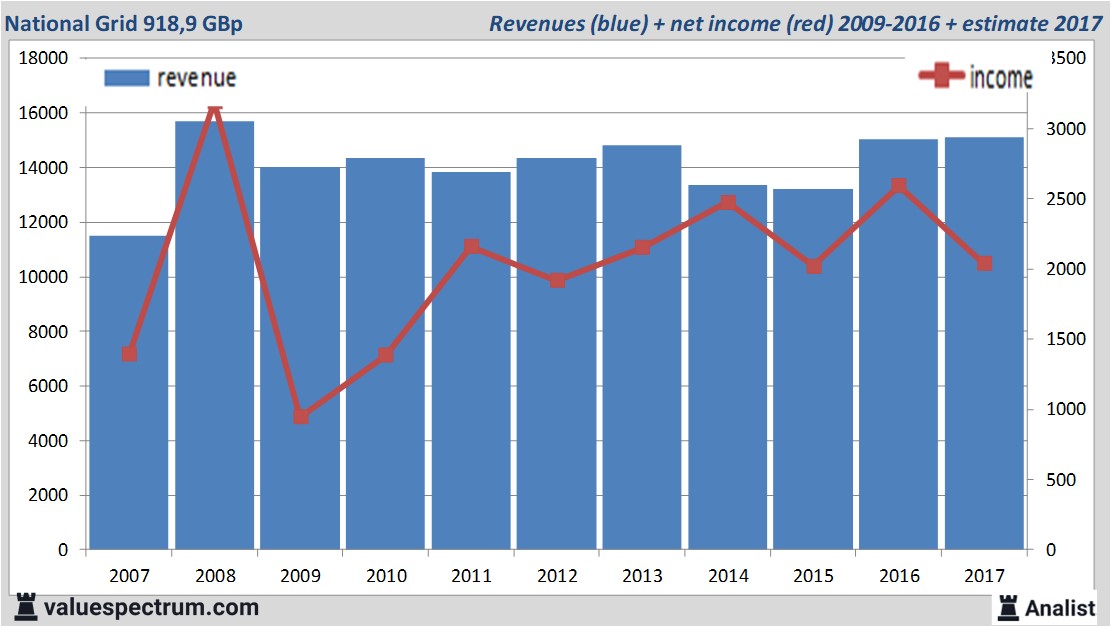This screenshot has height=627, width=1111.
Task: Select the 2017 estimate revenue bar
Action: coord(984,344)
